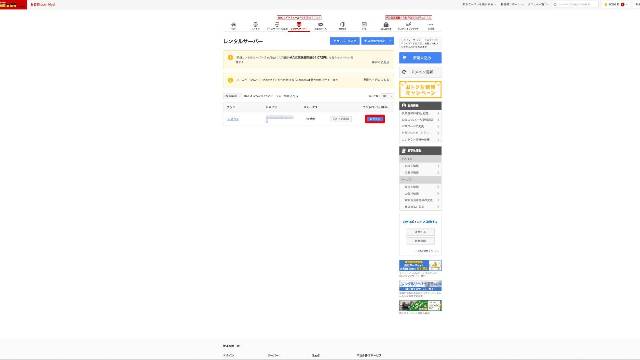This screenshot has height=360, width=640.
Task: Click the top search field in header
Action: pos(576,4)
